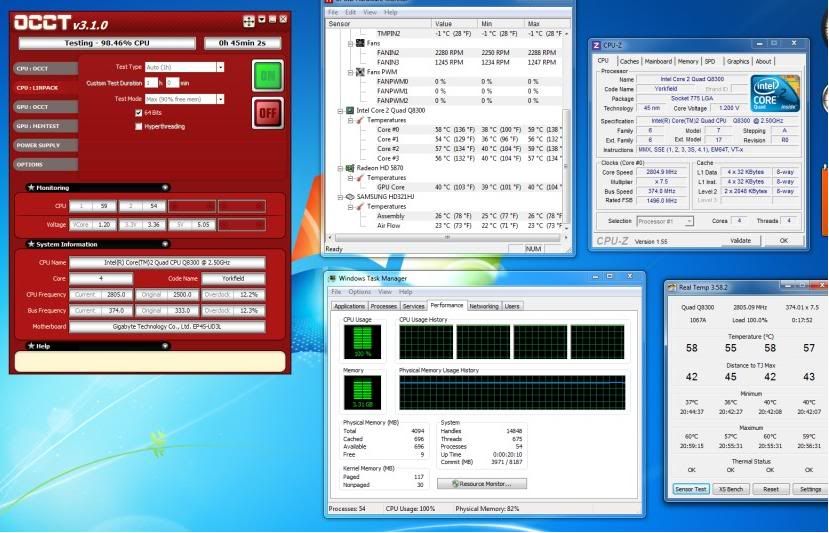Image resolution: width=829 pixels, height=533 pixels.
Task: Click the horizontal scrollbar in hardware monitor
Action: coord(447,237)
